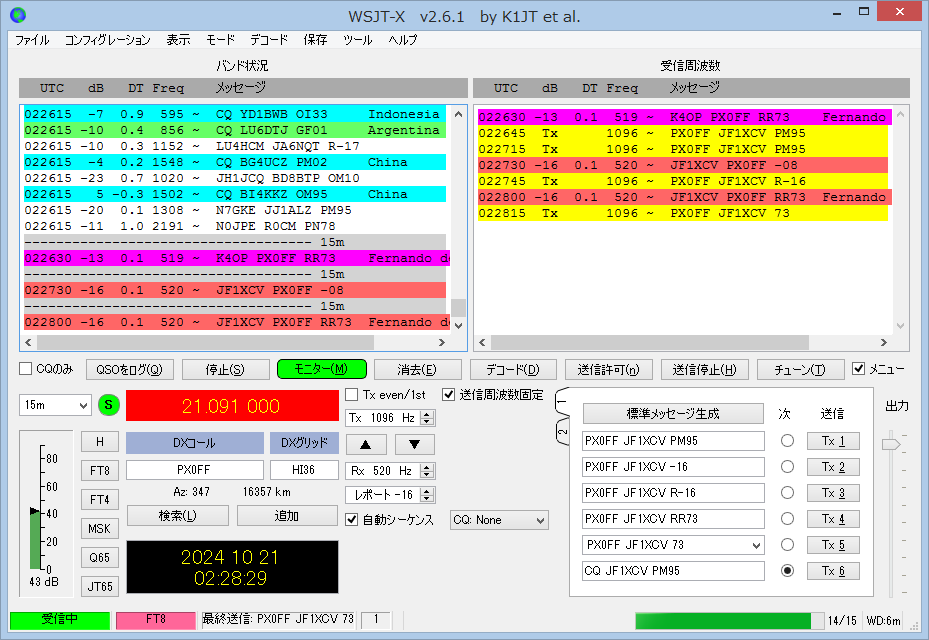929x640 pixels.
Task: Switch to message tab 2
Action: (562, 432)
